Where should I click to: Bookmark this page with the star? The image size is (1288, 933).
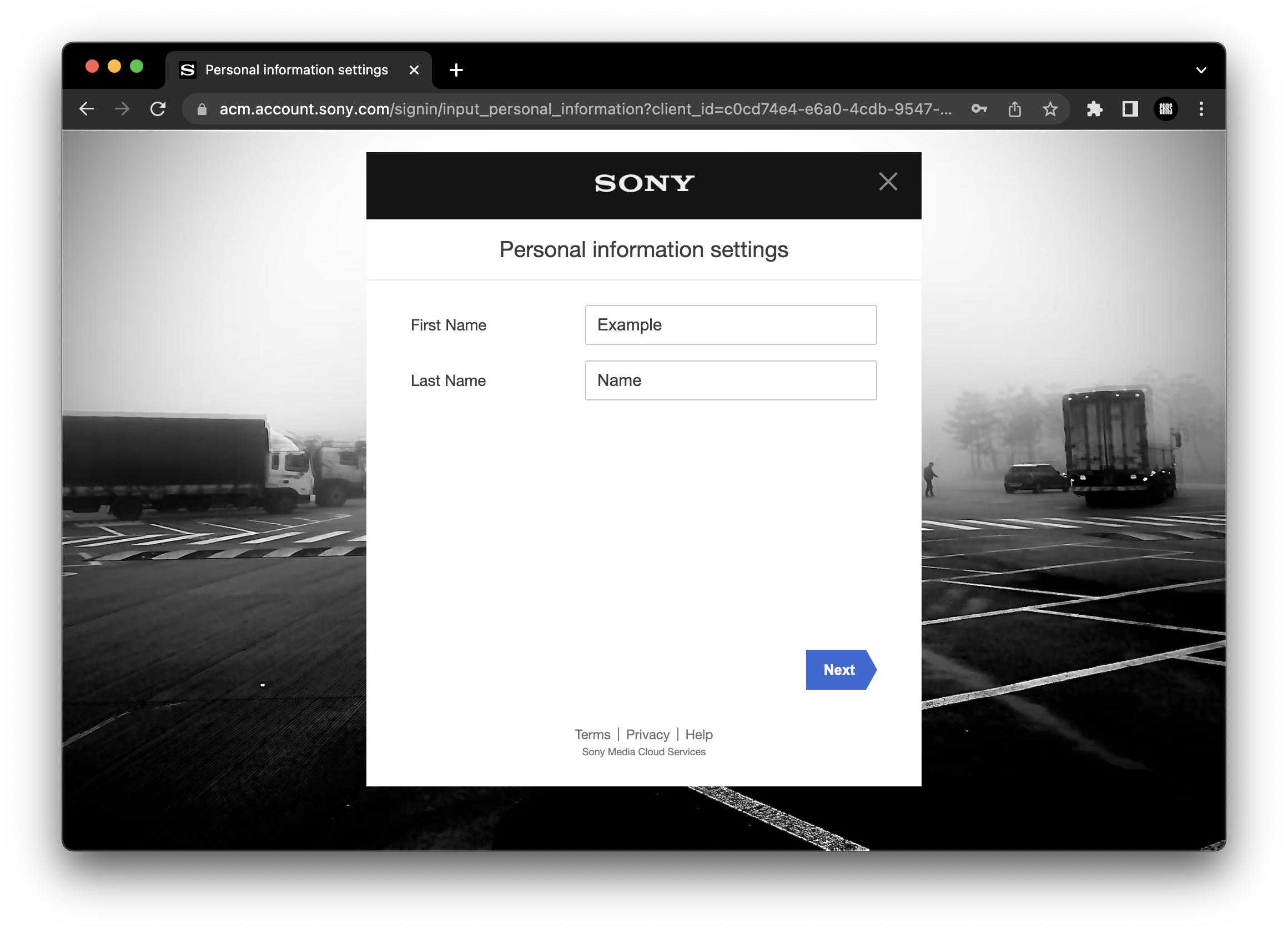[x=1050, y=108]
